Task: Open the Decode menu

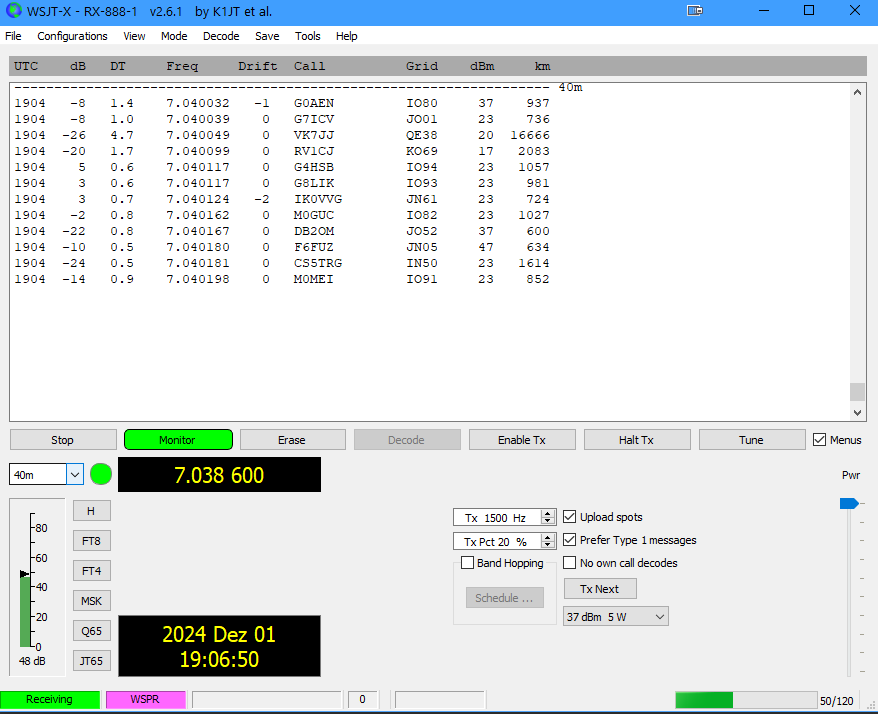Action: (x=221, y=36)
